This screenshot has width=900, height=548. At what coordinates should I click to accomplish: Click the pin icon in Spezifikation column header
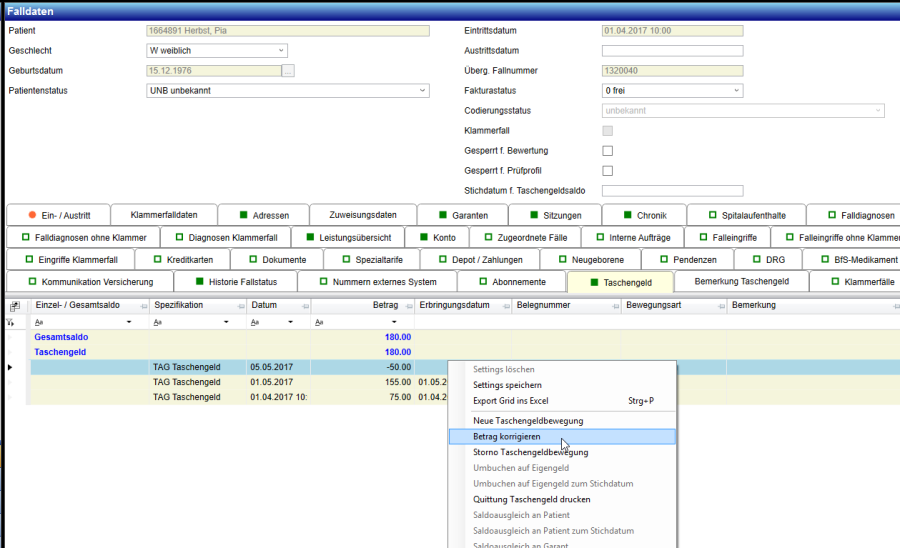[240, 305]
